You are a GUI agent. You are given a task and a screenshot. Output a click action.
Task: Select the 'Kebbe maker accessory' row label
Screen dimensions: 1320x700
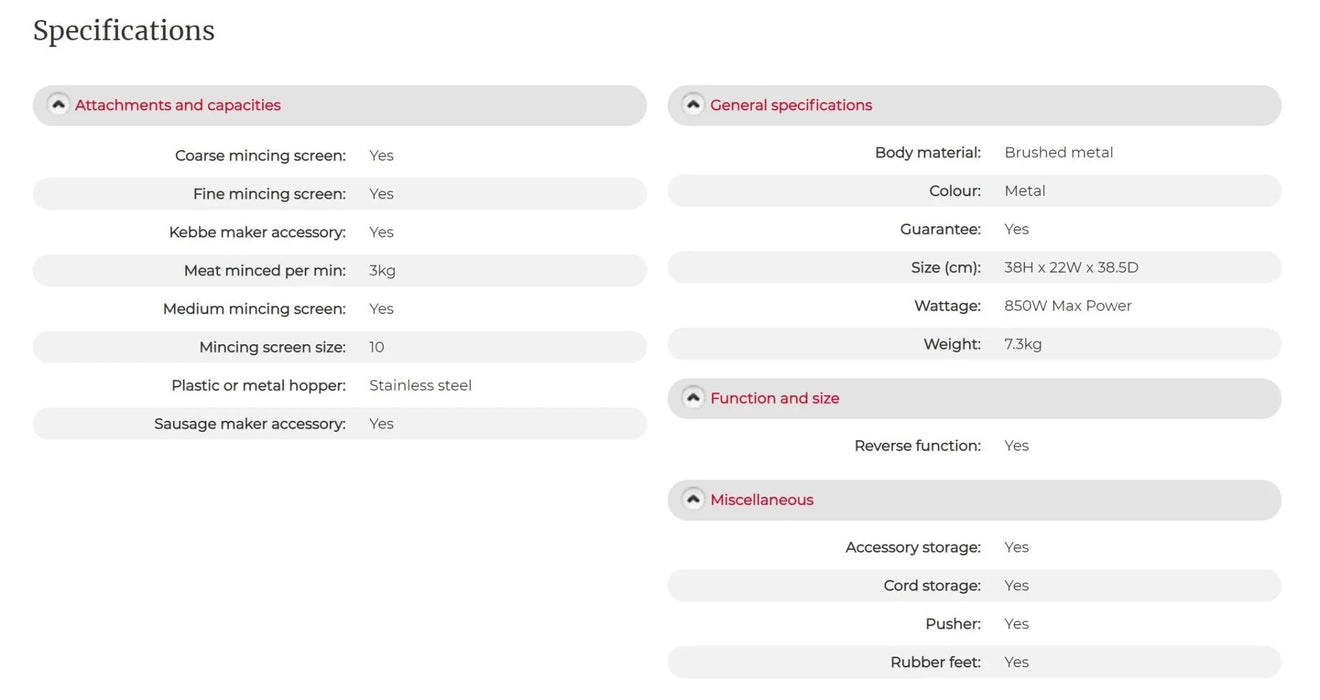tap(257, 232)
